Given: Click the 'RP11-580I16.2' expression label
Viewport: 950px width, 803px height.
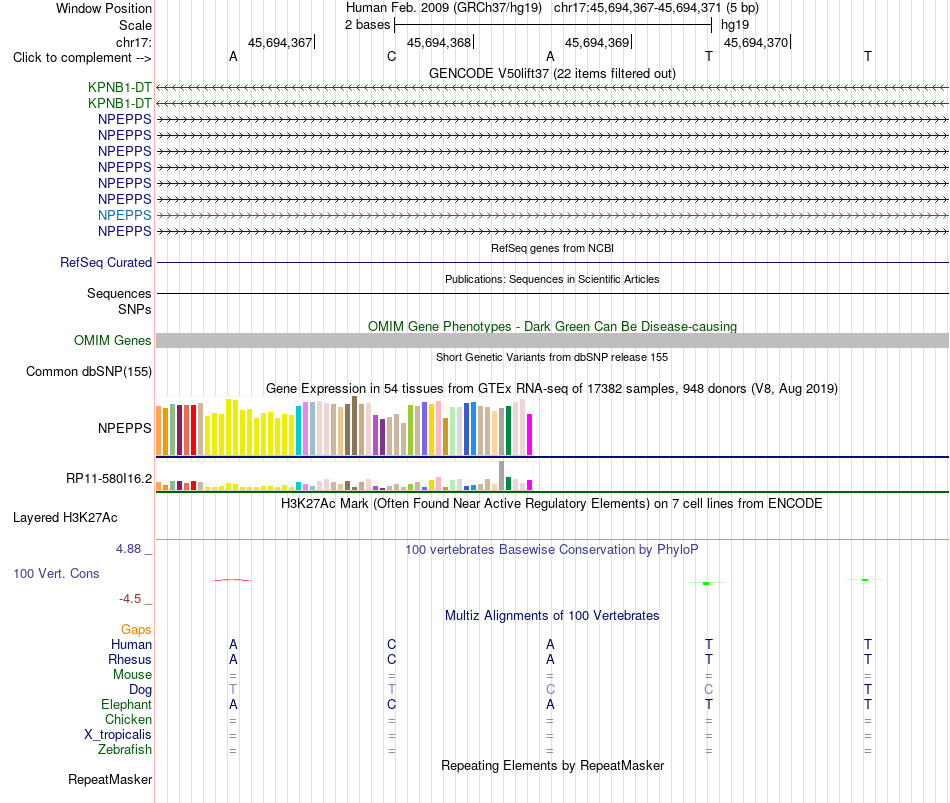Looking at the screenshot, I should [108, 479].
